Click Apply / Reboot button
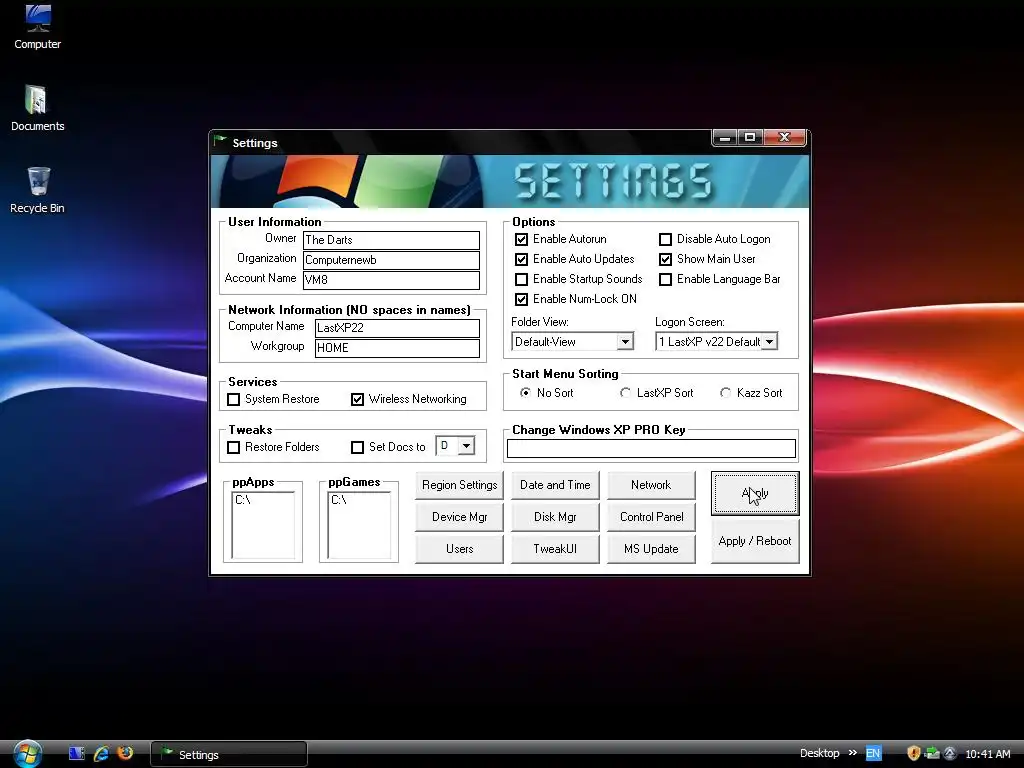This screenshot has width=1024, height=768. pos(755,541)
